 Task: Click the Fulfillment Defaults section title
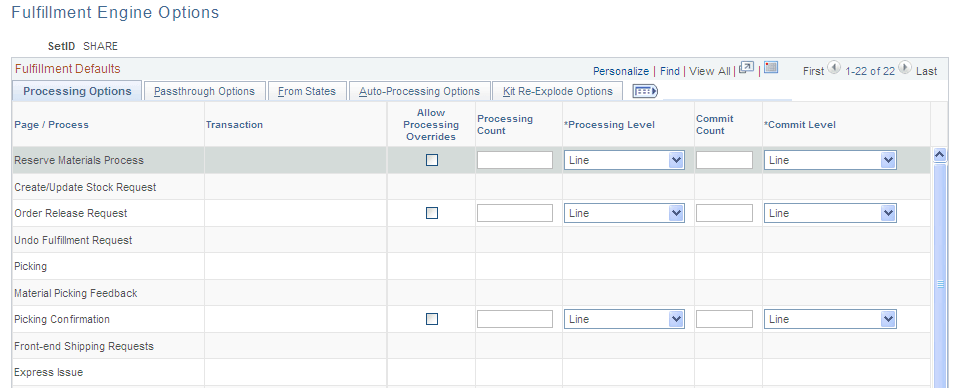(68, 68)
